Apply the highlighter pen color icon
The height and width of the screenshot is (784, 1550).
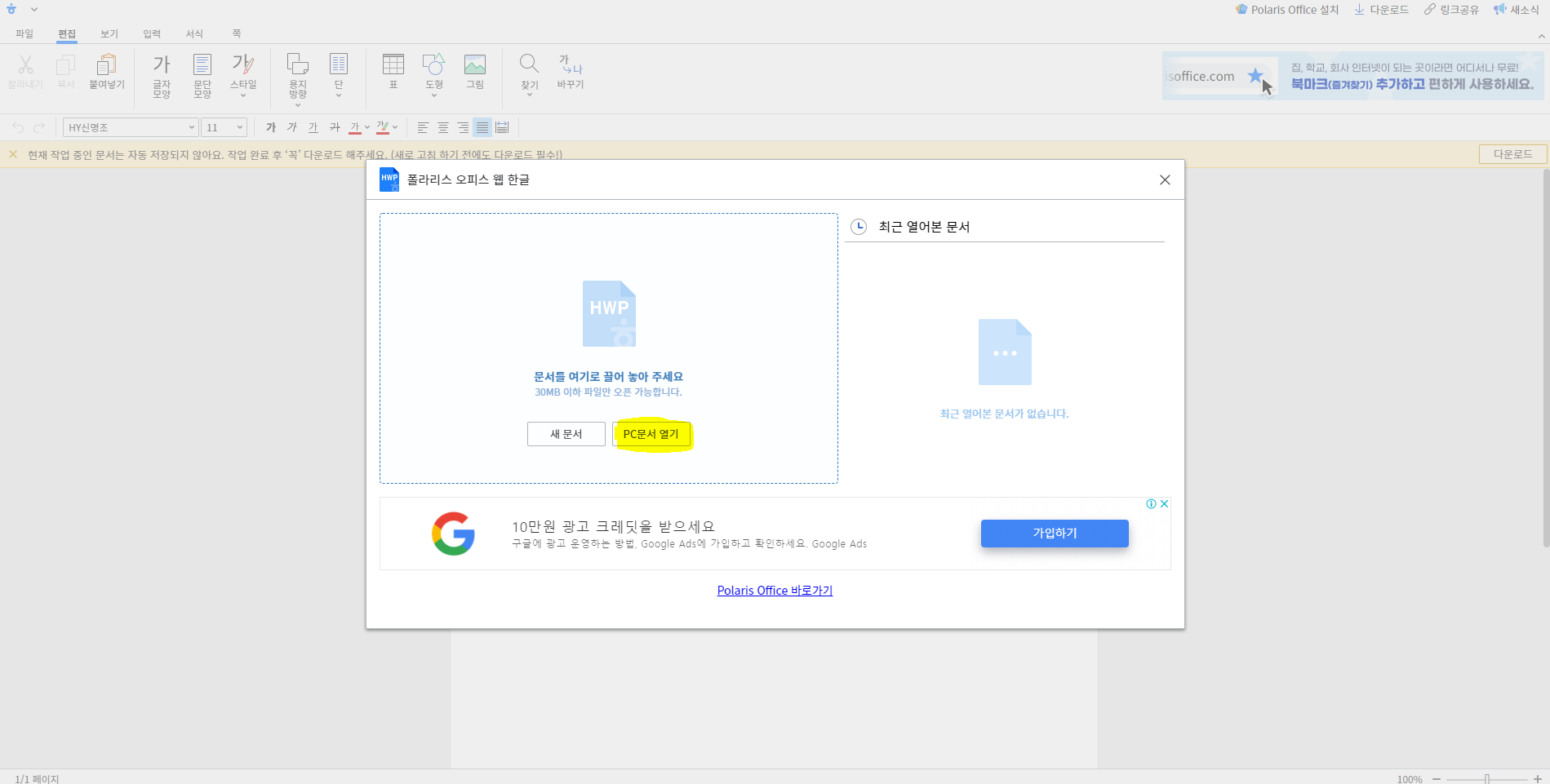[x=382, y=127]
